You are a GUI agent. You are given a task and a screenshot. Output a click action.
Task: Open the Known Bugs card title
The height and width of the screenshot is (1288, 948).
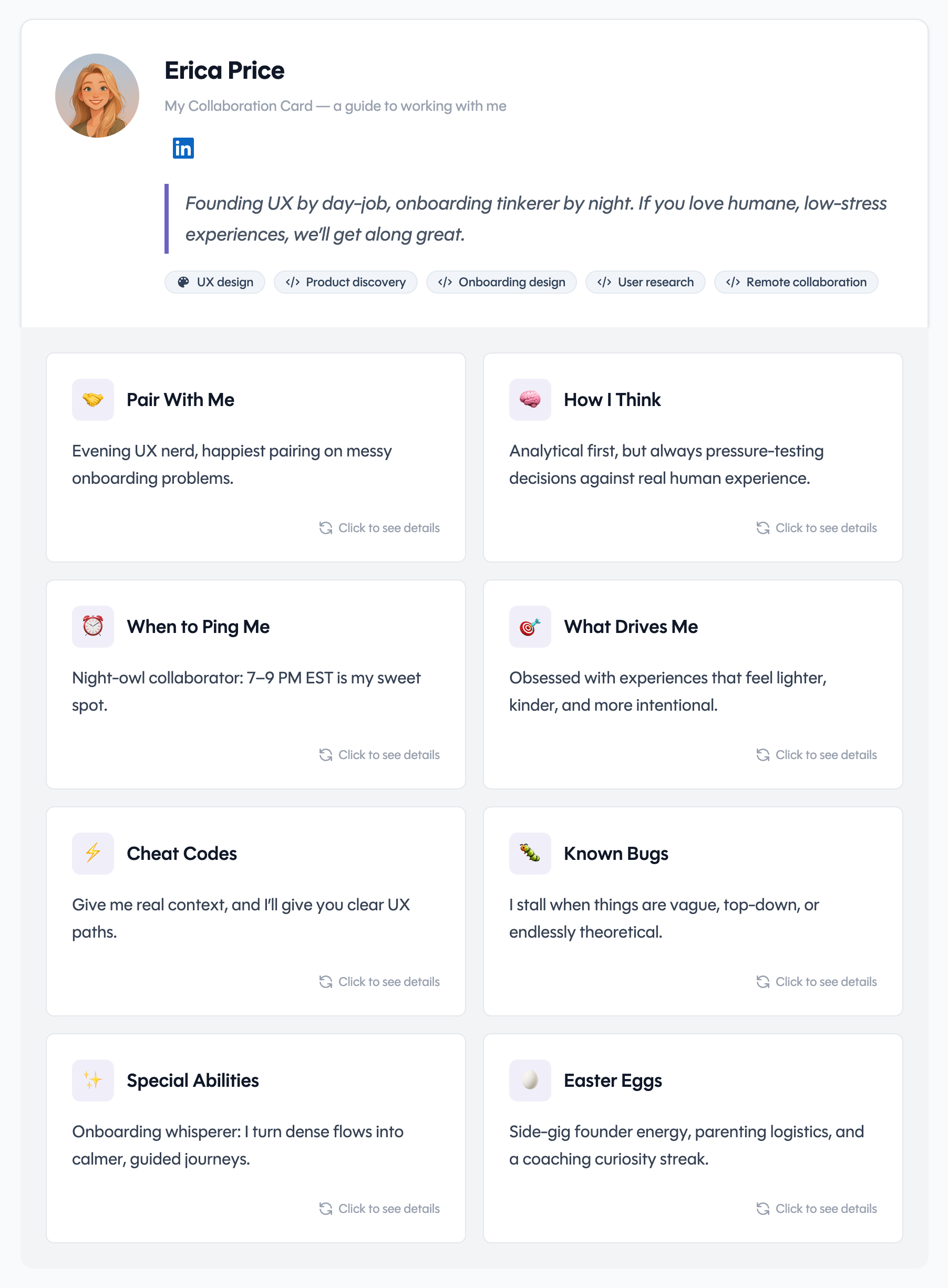[616, 853]
